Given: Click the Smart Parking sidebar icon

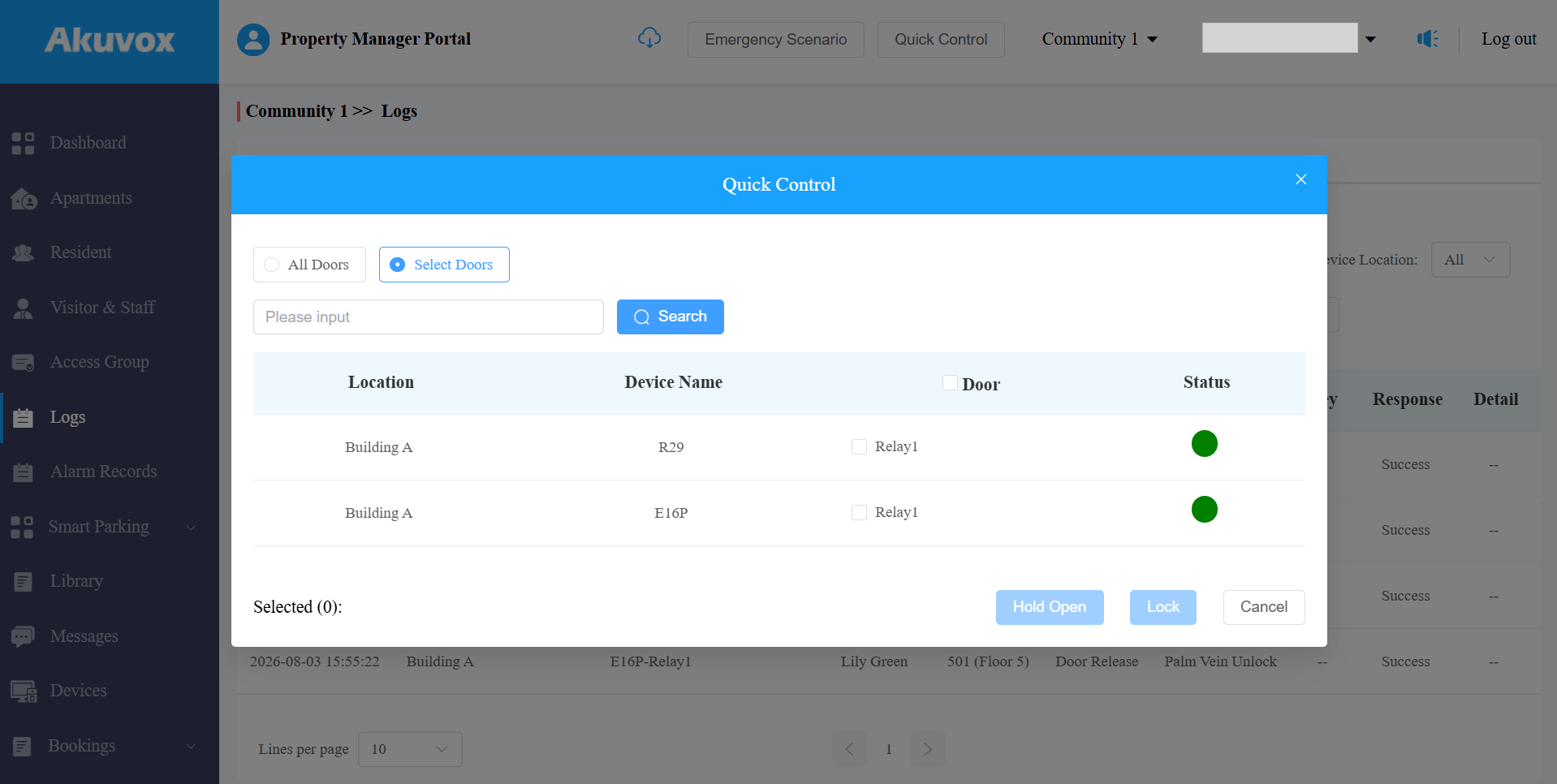Looking at the screenshot, I should click(x=22, y=527).
